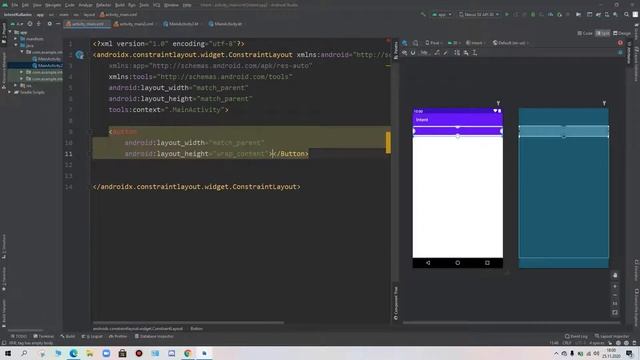
Task: Expand the res folder
Action: 16,85
